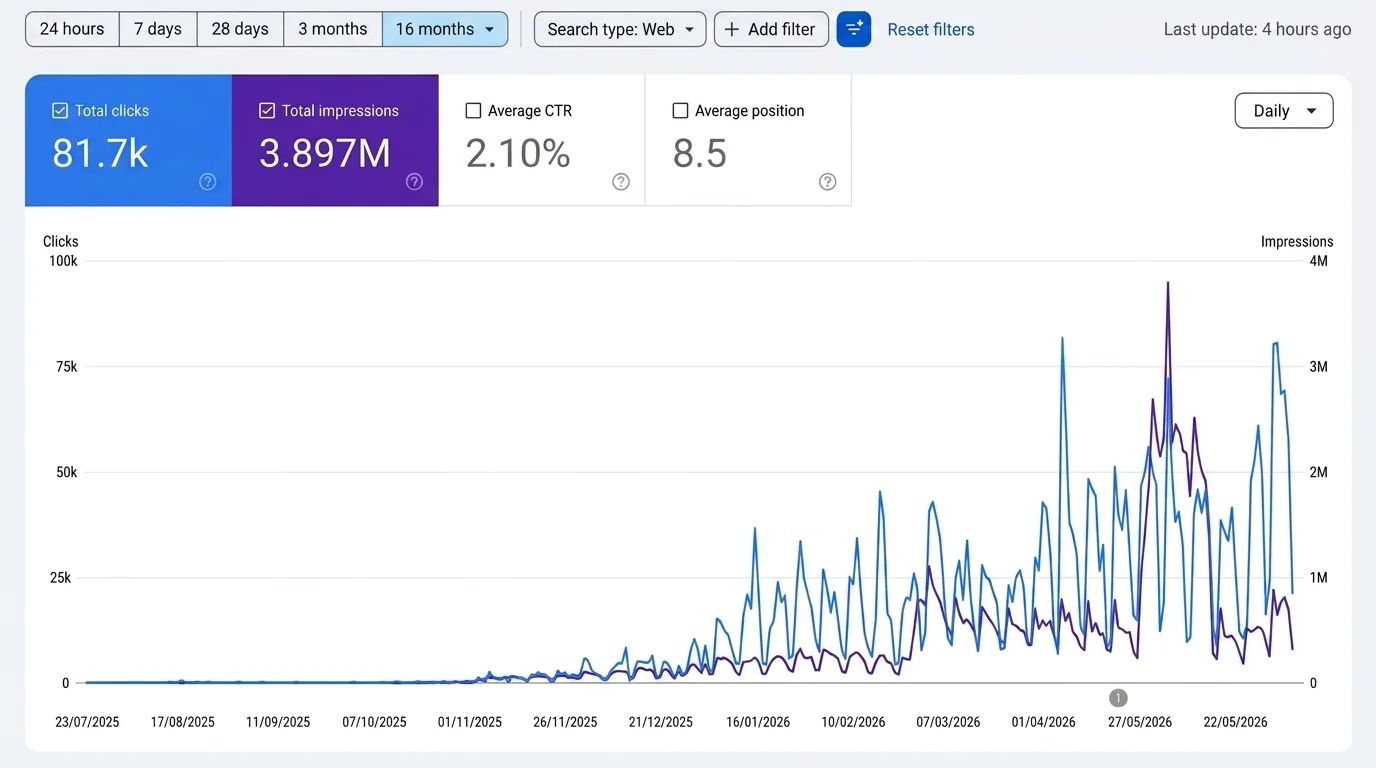
Task: Click the 3.897M impressions value
Action: (x=325, y=153)
